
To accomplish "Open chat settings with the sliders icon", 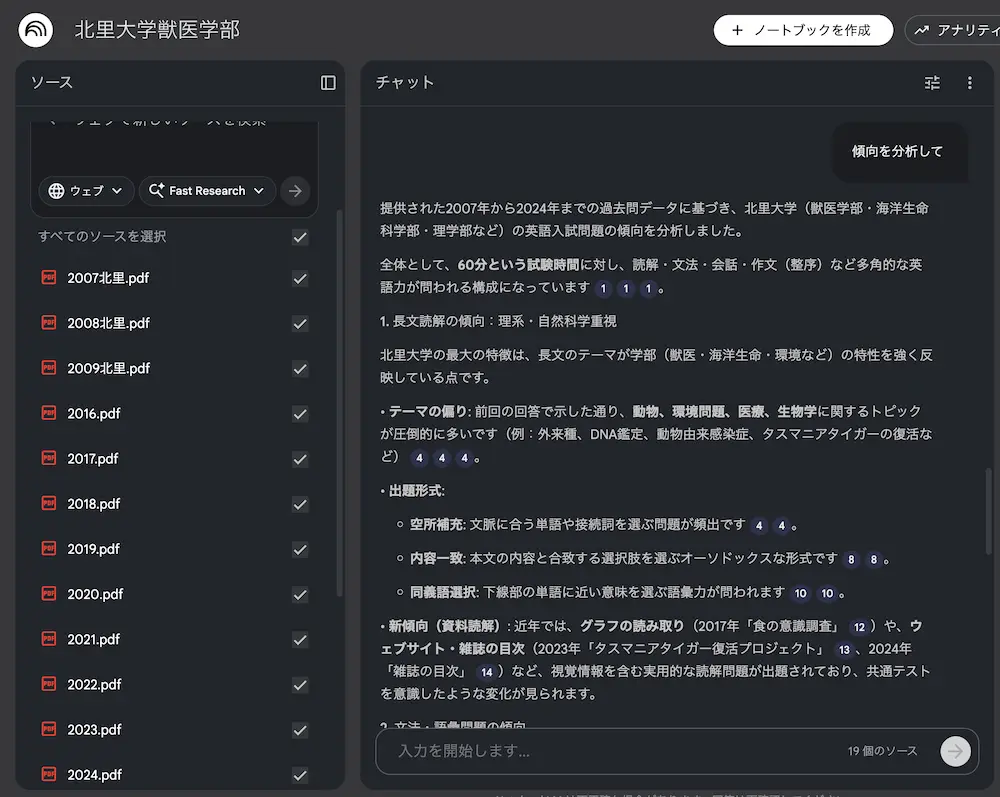I will (x=932, y=83).
